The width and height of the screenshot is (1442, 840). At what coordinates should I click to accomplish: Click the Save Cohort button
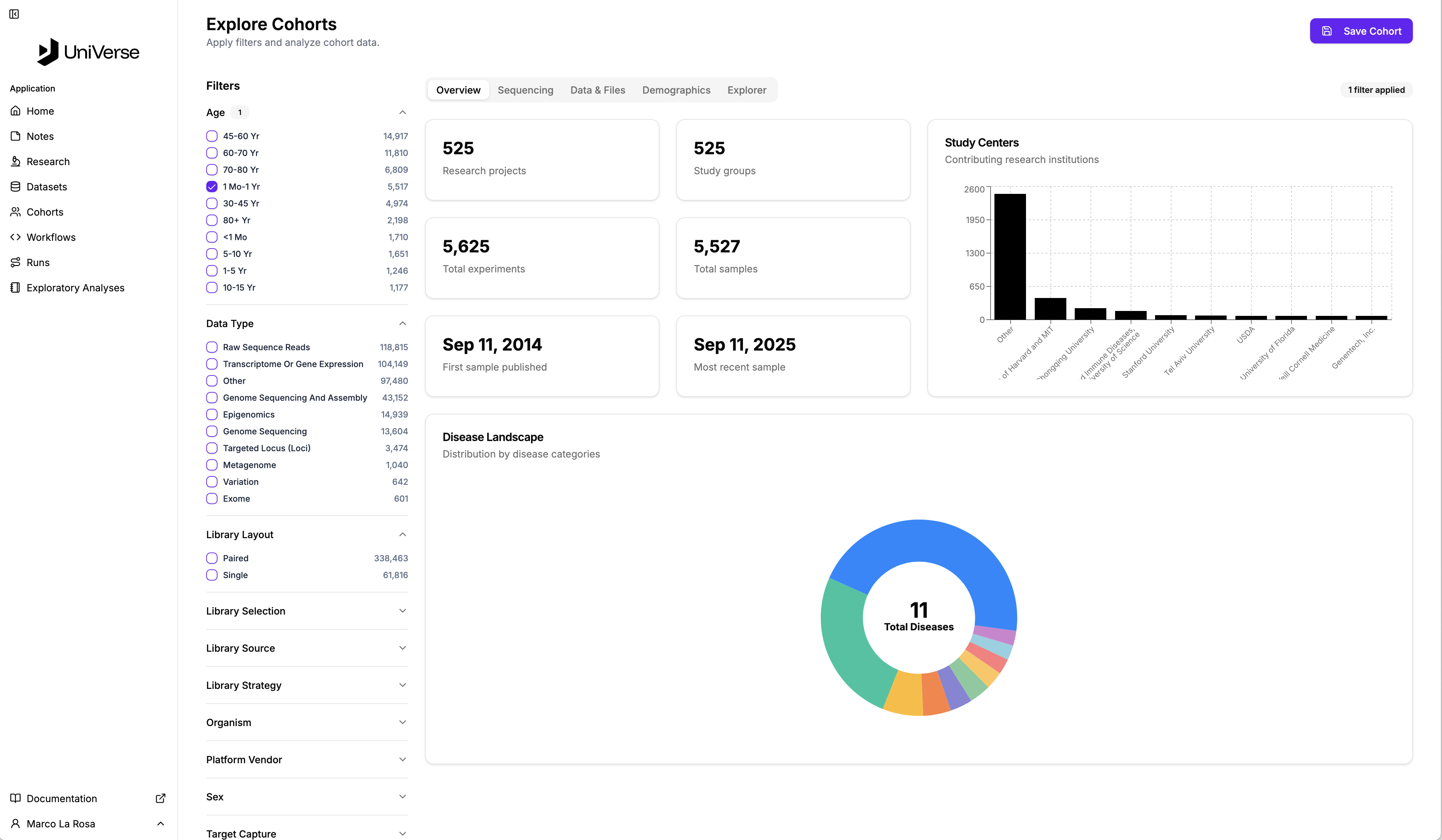[x=1361, y=31]
